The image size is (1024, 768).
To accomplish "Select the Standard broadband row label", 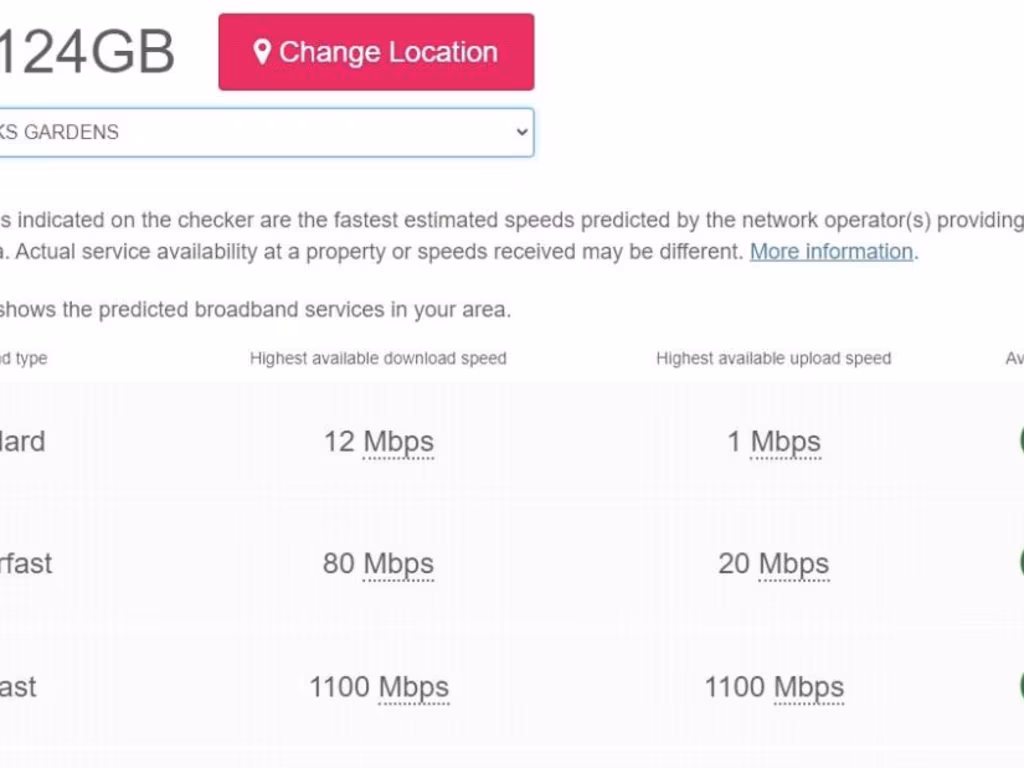I will (x=22, y=441).
